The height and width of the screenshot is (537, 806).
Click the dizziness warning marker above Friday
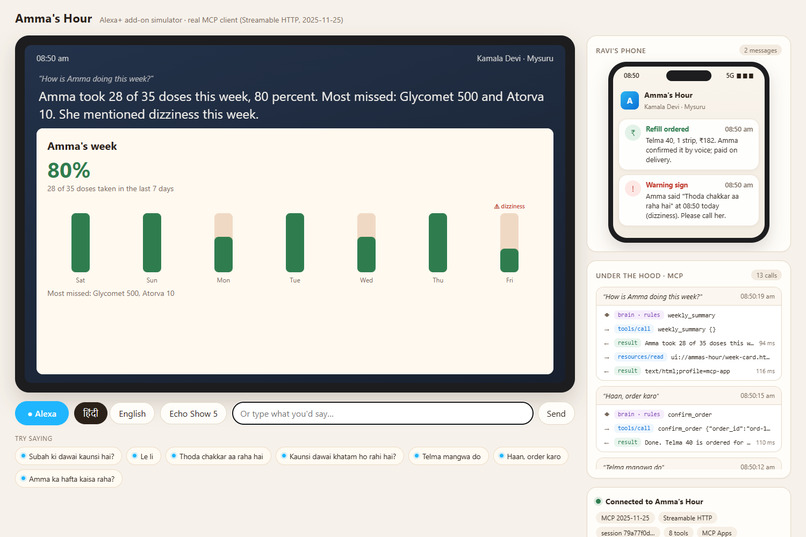509,206
